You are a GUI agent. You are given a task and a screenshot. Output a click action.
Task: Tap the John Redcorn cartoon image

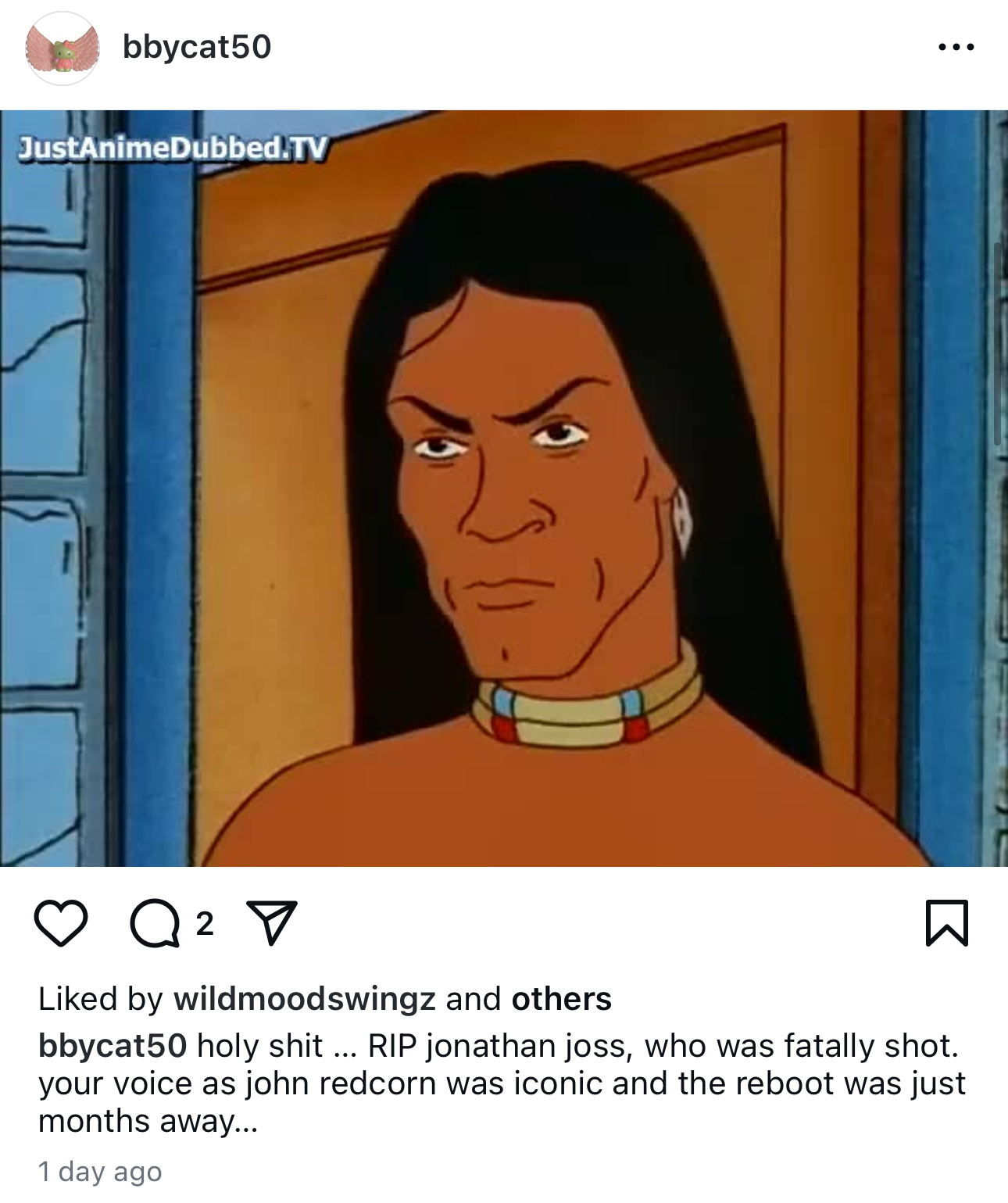[504, 489]
